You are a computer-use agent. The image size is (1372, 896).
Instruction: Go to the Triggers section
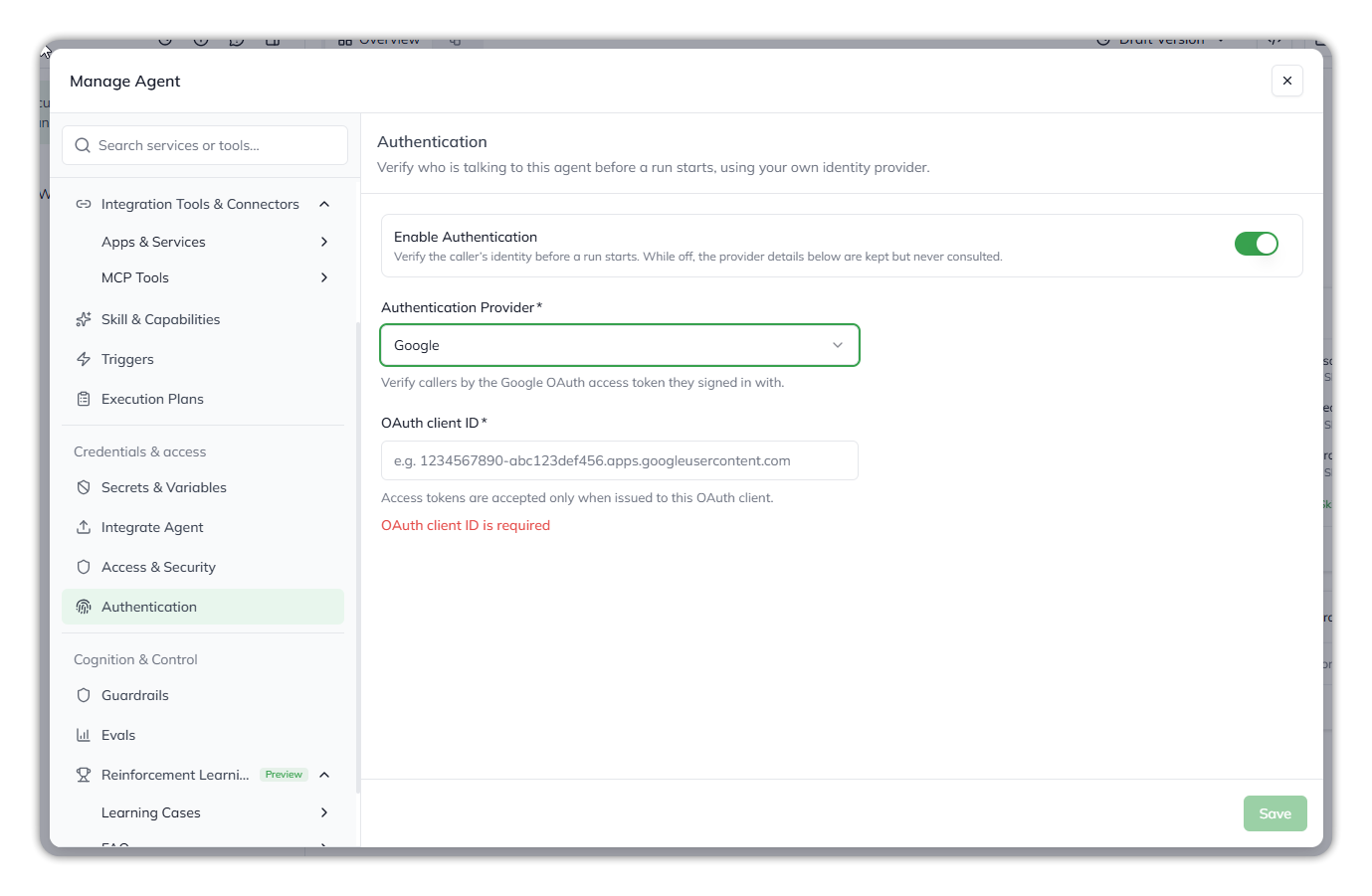click(203, 359)
